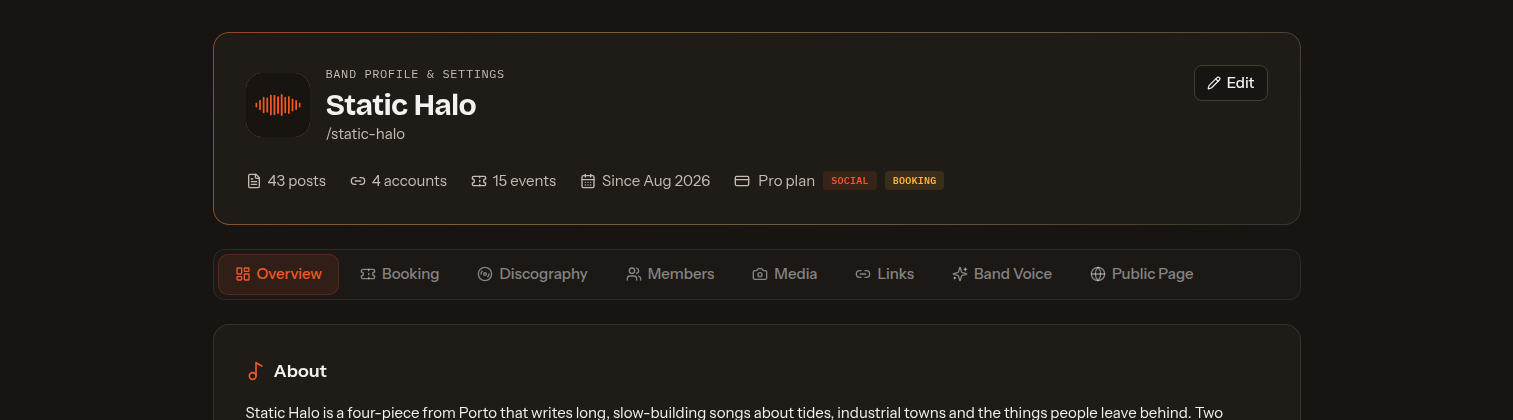Click the Static Halo waveform logo

[278, 105]
